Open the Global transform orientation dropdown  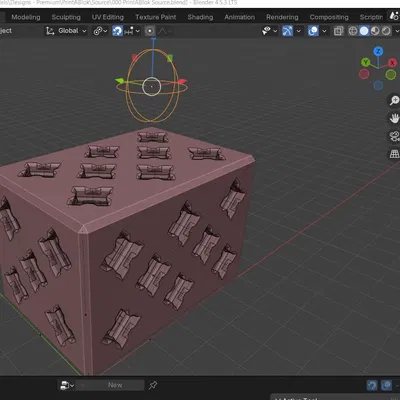click(x=66, y=31)
